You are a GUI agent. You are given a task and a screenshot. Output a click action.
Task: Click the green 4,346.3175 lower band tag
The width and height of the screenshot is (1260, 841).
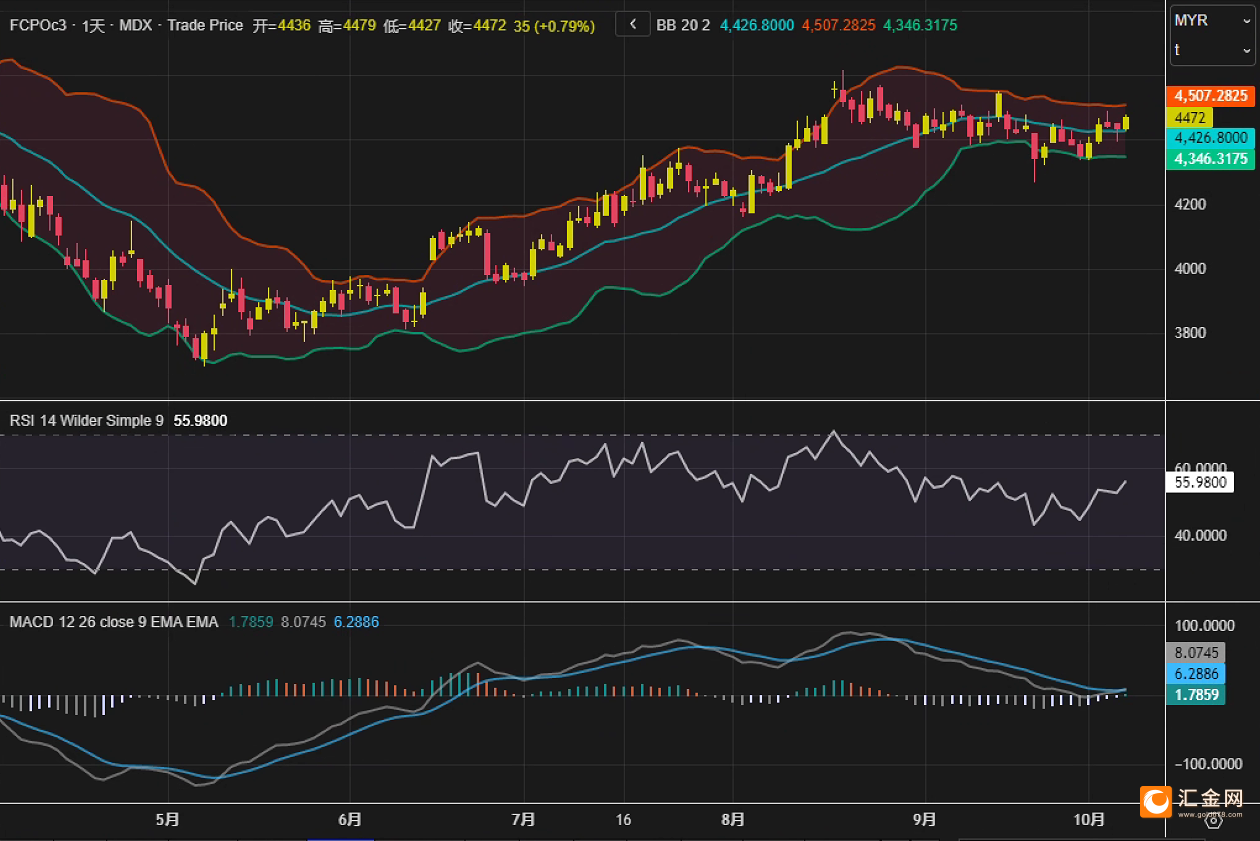[x=1211, y=159]
